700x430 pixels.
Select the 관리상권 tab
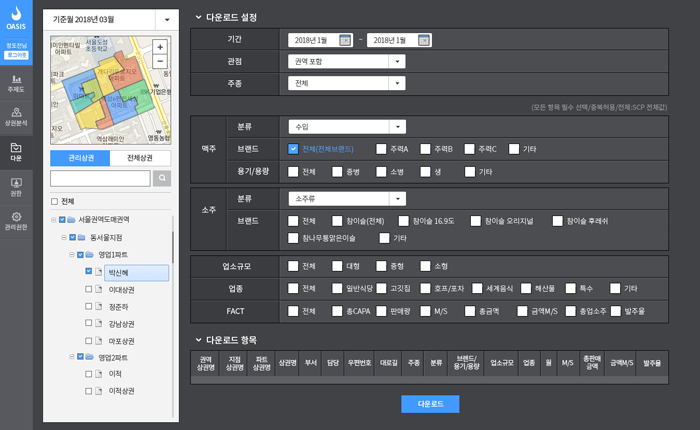(x=81, y=158)
